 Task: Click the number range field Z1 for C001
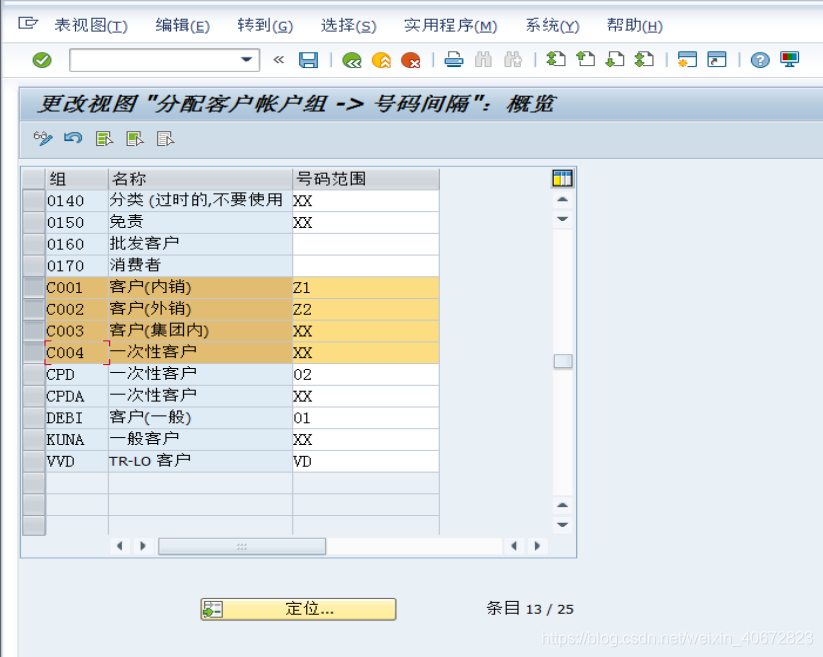pyautogui.click(x=366, y=288)
